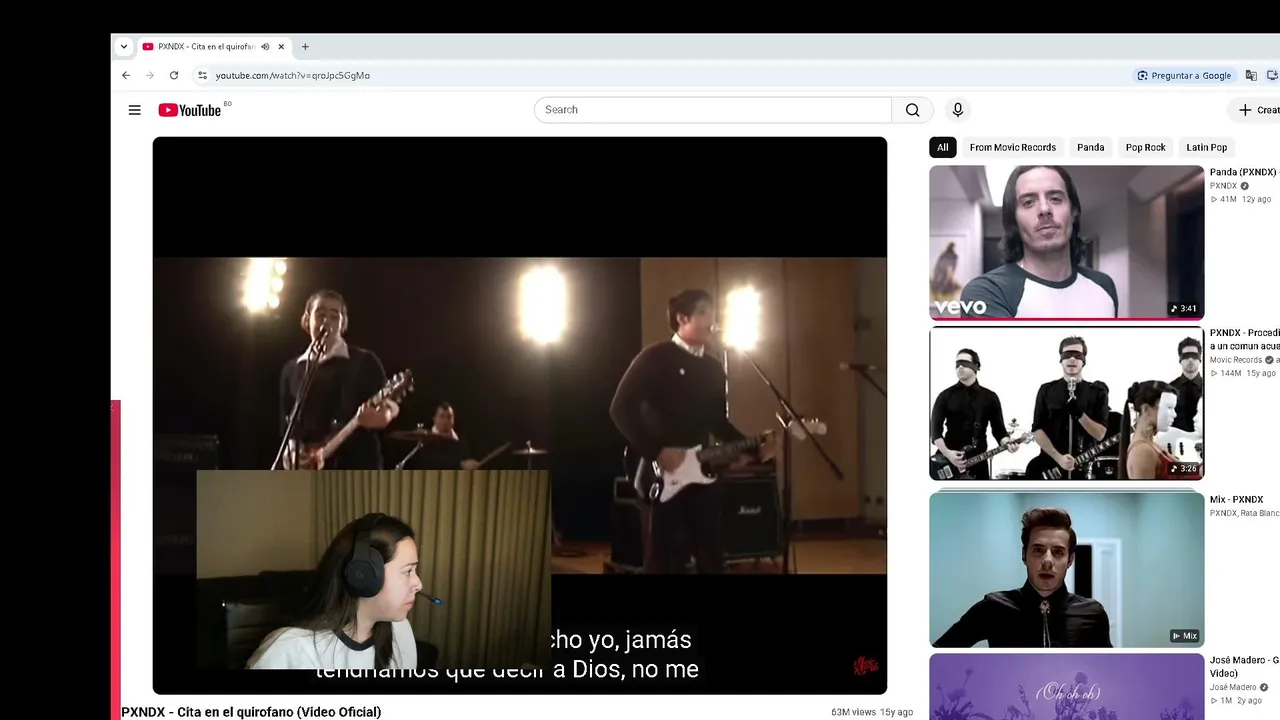Click the Preguntar a Google lens button
The width and height of the screenshot is (1280, 720).
pyautogui.click(x=1184, y=76)
